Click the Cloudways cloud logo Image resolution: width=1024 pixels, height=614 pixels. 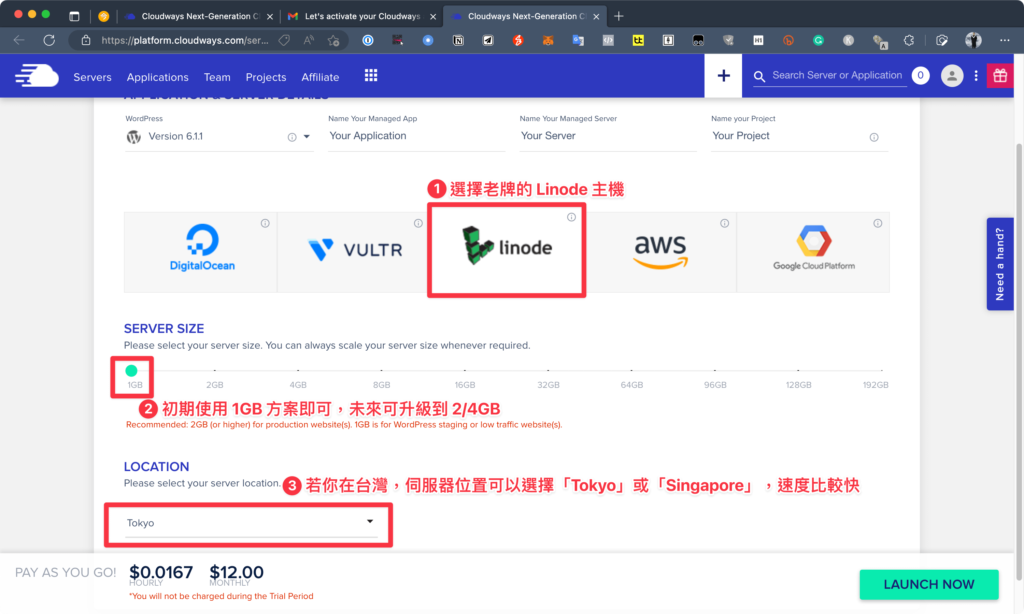pyautogui.click(x=37, y=76)
